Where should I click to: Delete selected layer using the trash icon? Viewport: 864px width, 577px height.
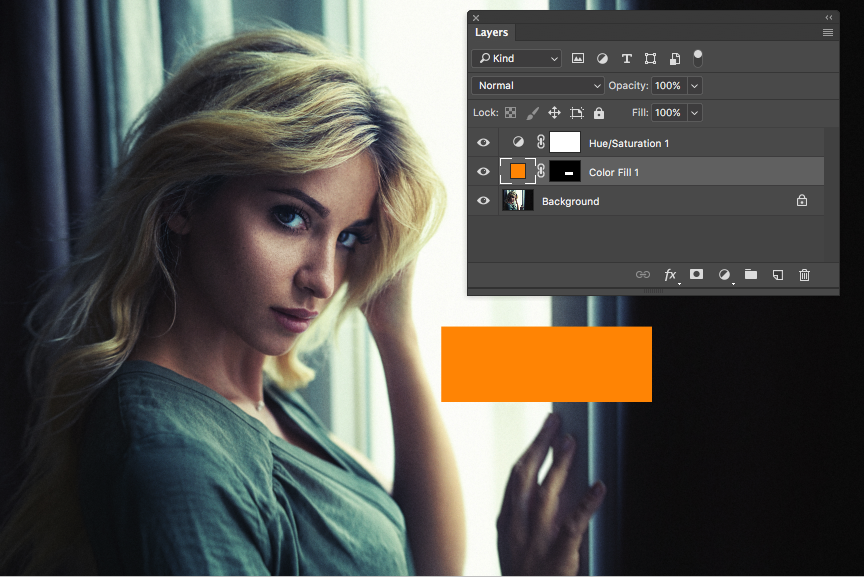[x=804, y=275]
